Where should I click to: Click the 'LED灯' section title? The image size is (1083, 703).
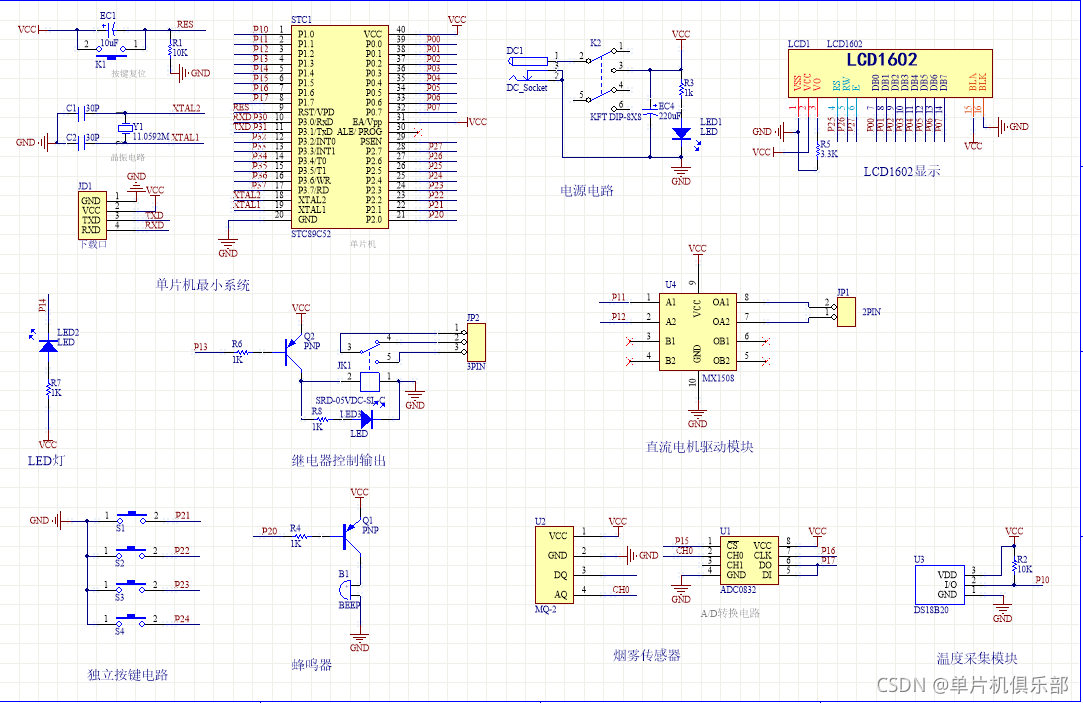(x=46, y=461)
